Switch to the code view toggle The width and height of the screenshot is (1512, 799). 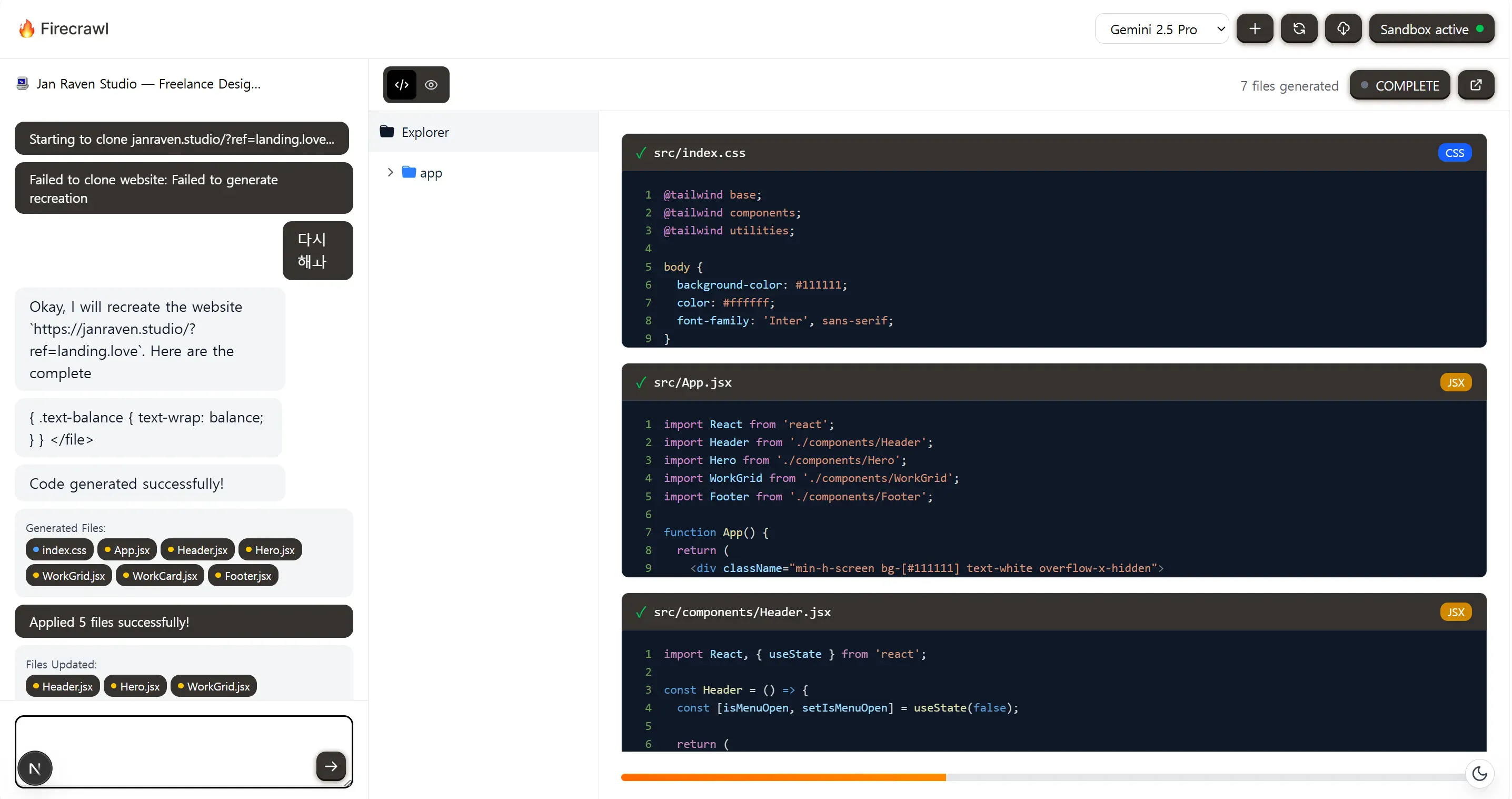click(x=402, y=85)
